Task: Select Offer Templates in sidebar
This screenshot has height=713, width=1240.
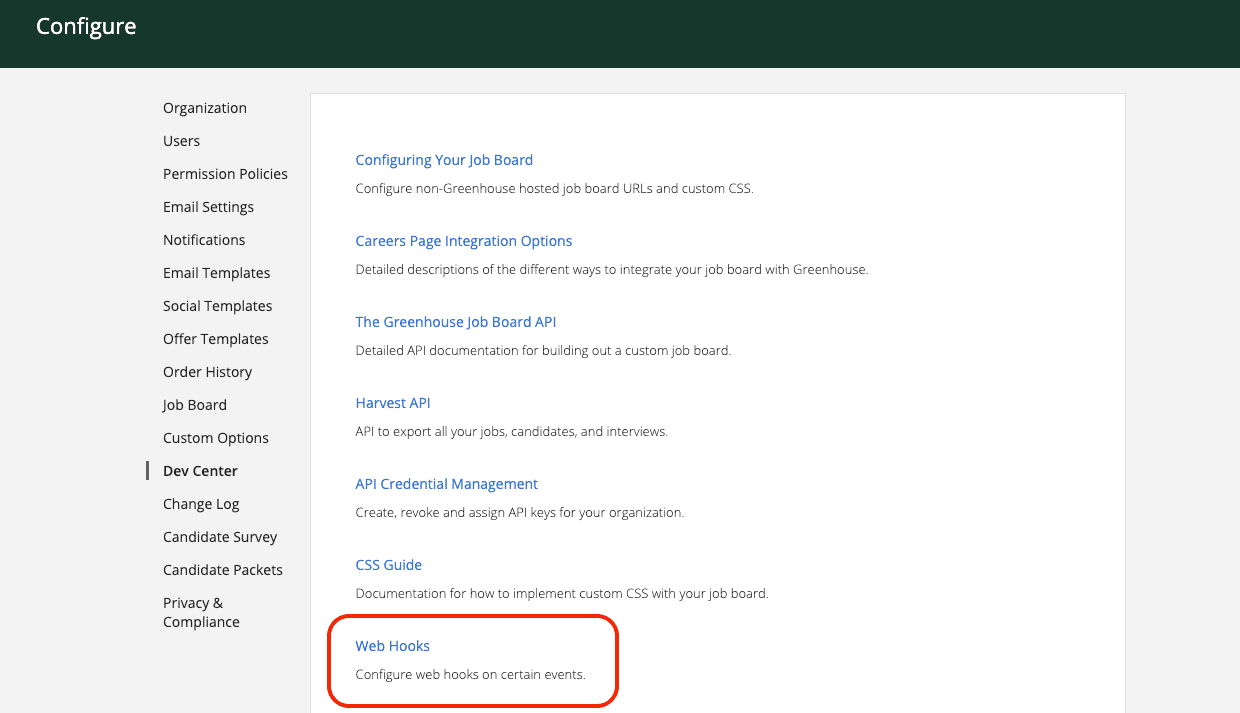Action: [x=215, y=339]
